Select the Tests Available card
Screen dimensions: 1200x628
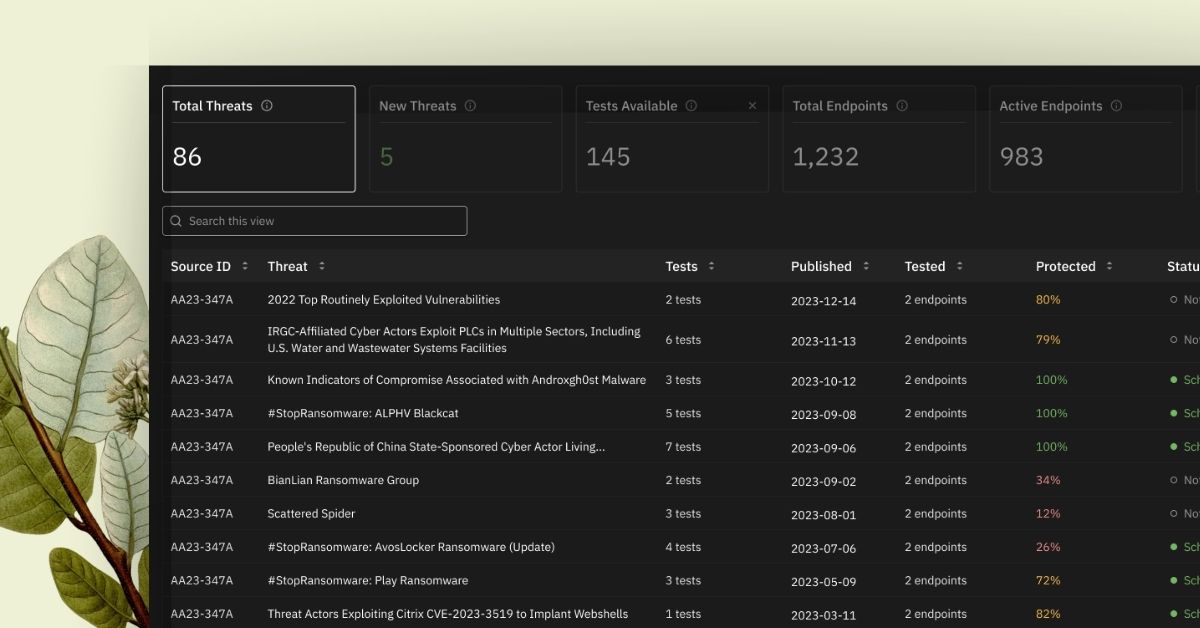point(672,139)
